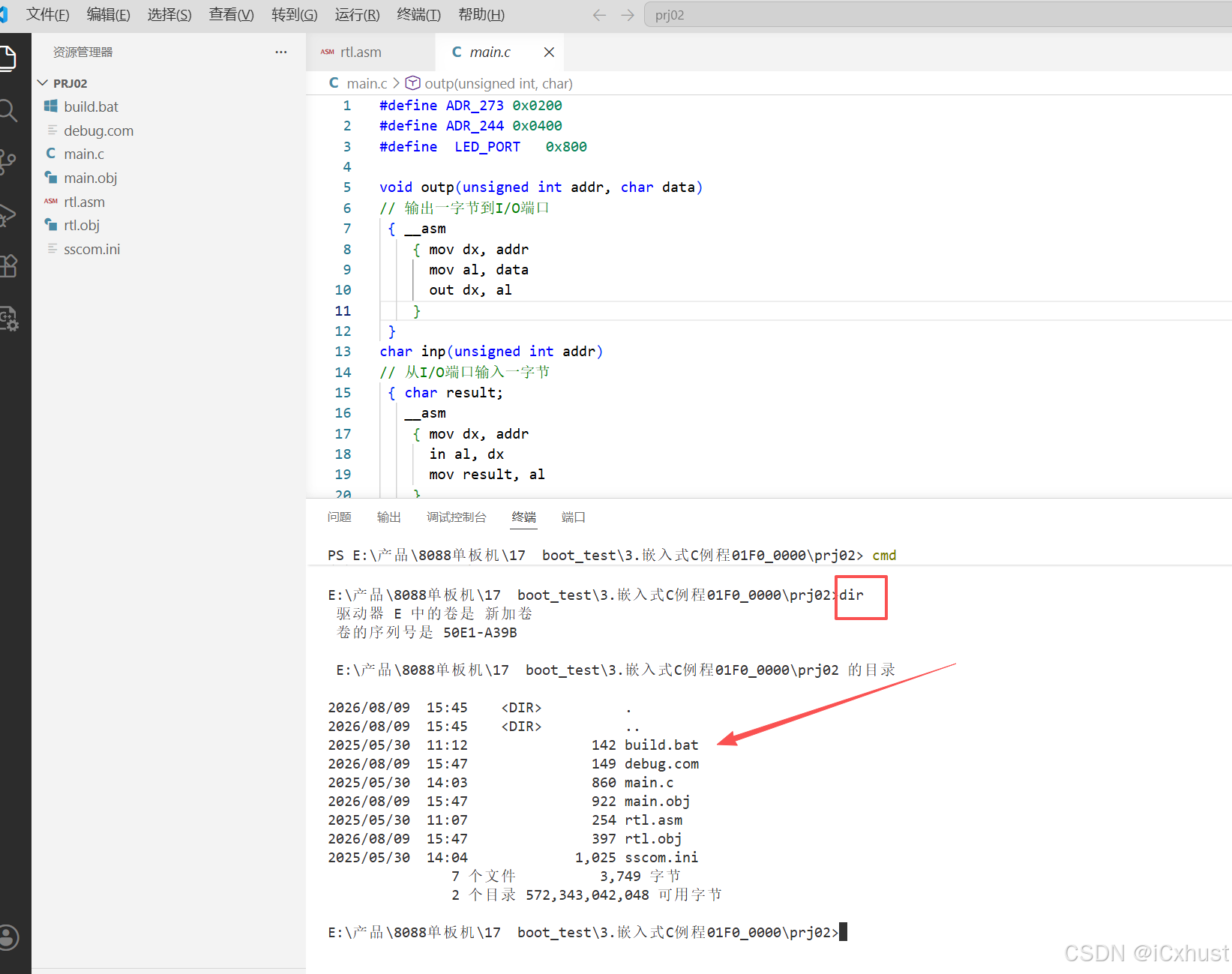Open the 选择(S) menu
This screenshot has width=1232, height=974.
(169, 15)
